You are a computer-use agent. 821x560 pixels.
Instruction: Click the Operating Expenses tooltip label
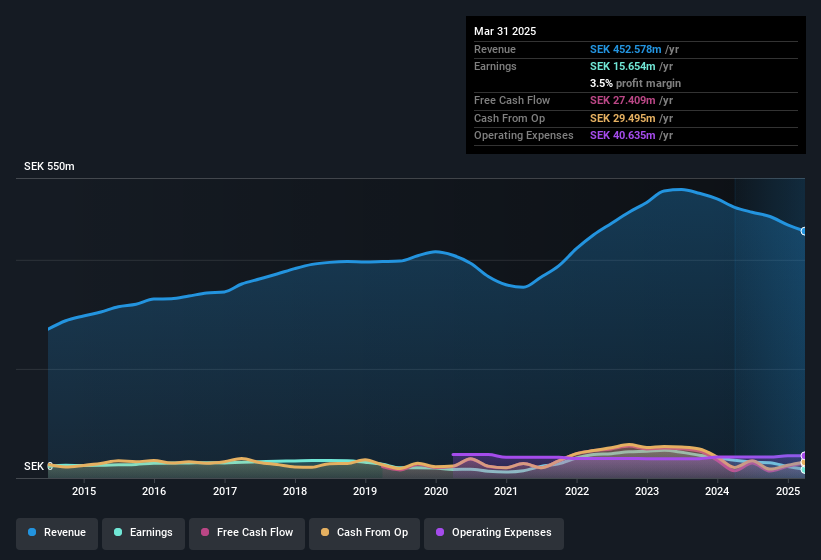click(523, 135)
